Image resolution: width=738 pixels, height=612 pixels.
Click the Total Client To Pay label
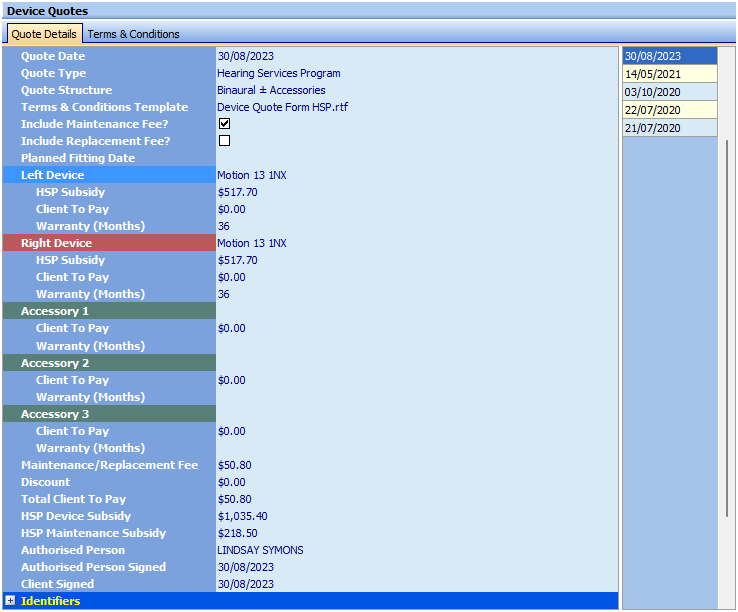click(73, 499)
